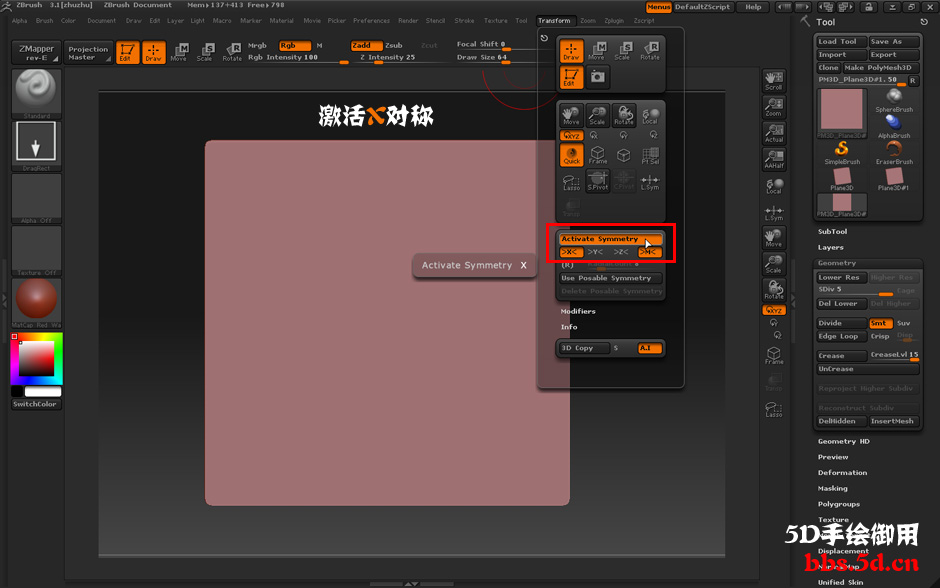The image size is (940, 588).
Task: Open the Preferences menu
Action: coord(371,20)
